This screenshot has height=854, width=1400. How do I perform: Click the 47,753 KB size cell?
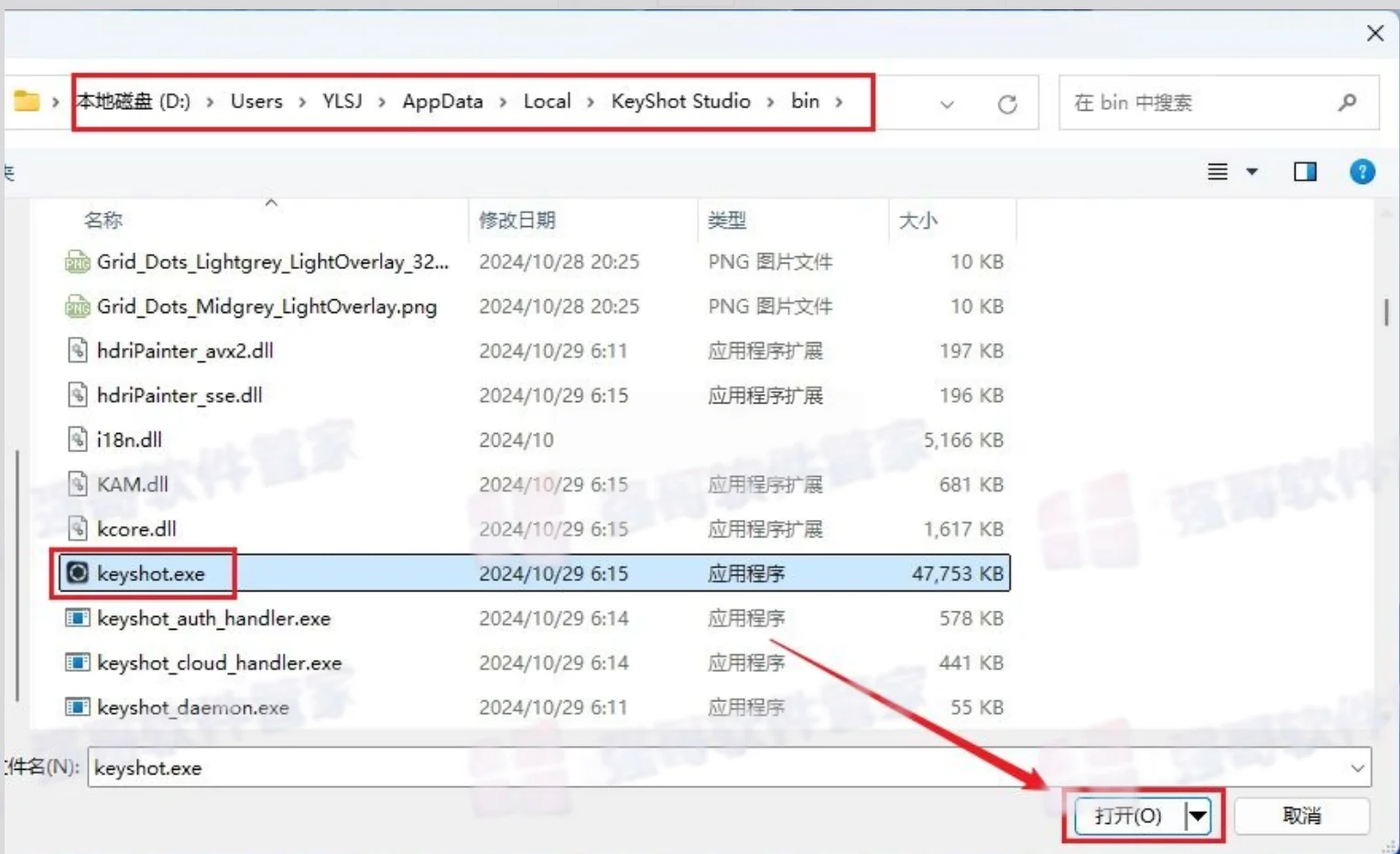pos(958,574)
